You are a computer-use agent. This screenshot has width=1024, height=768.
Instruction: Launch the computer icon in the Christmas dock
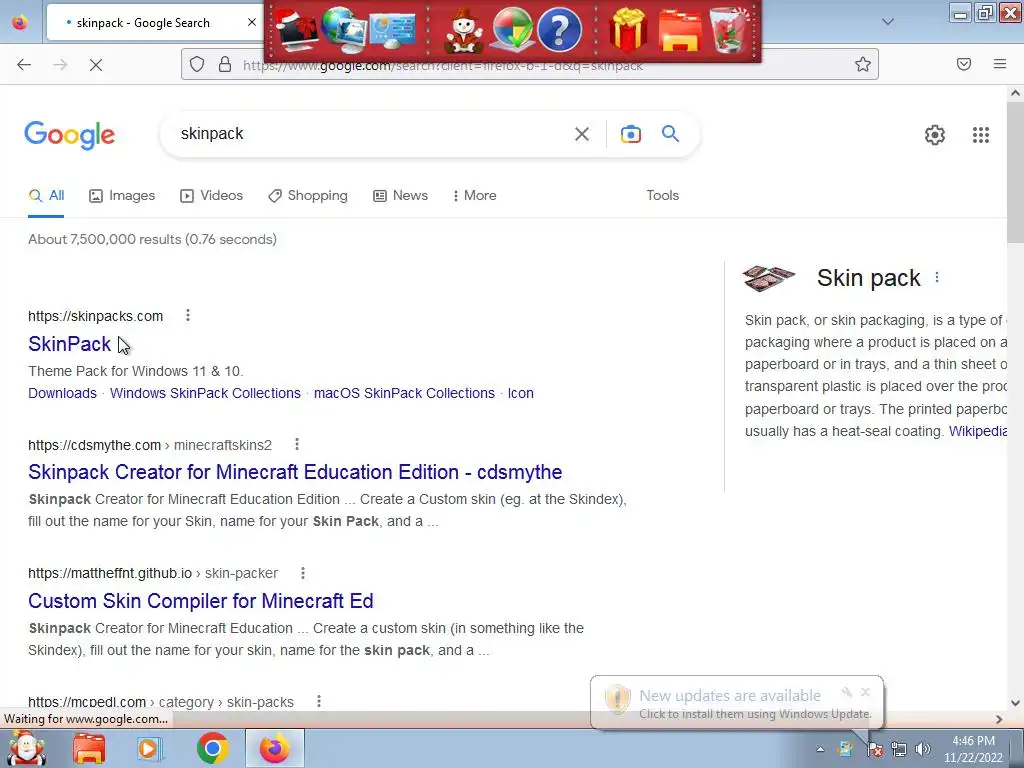[x=296, y=31]
